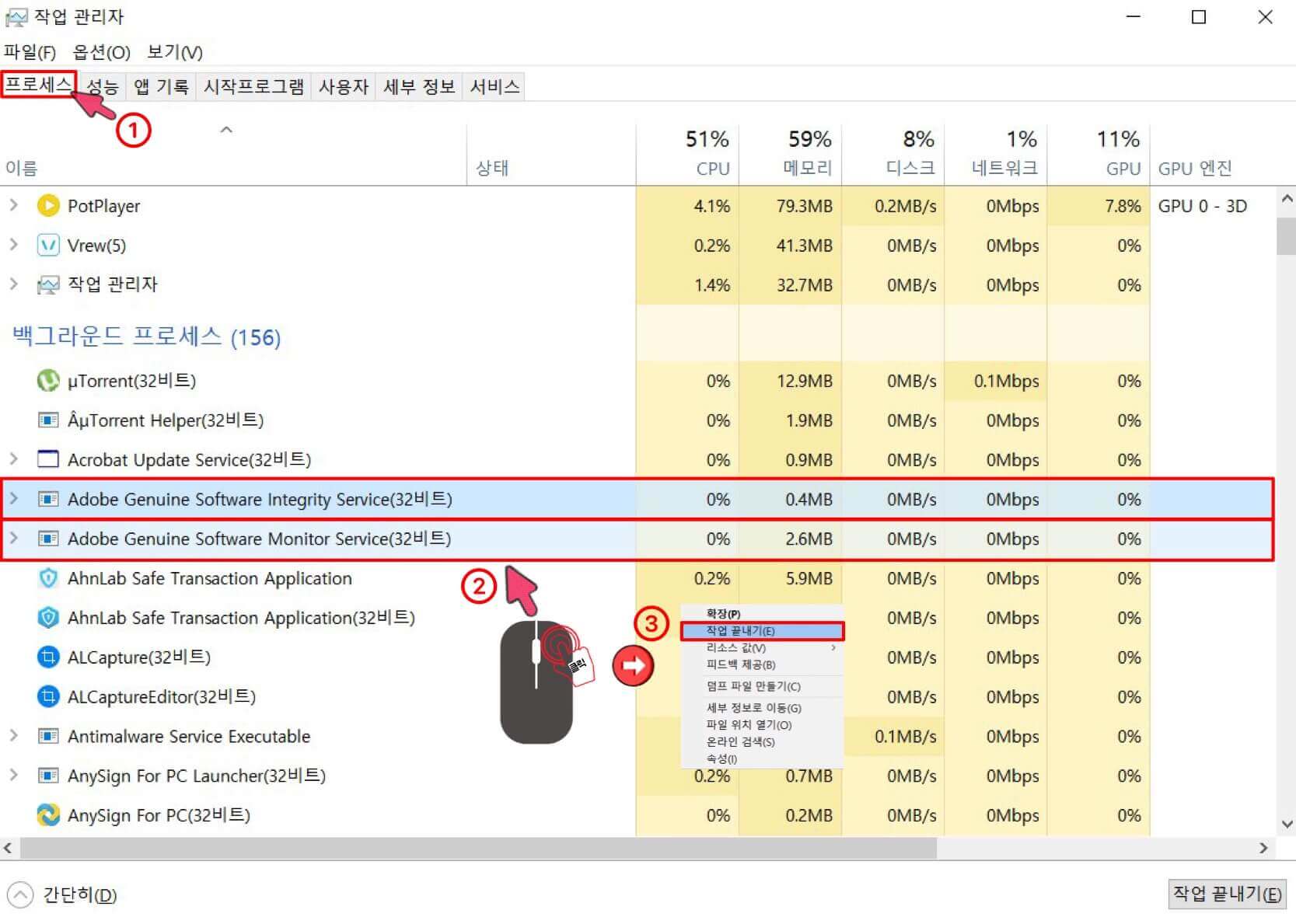Choose 파일 위치 열기(O) option
Image resolution: width=1296 pixels, height=924 pixels.
click(x=762, y=725)
